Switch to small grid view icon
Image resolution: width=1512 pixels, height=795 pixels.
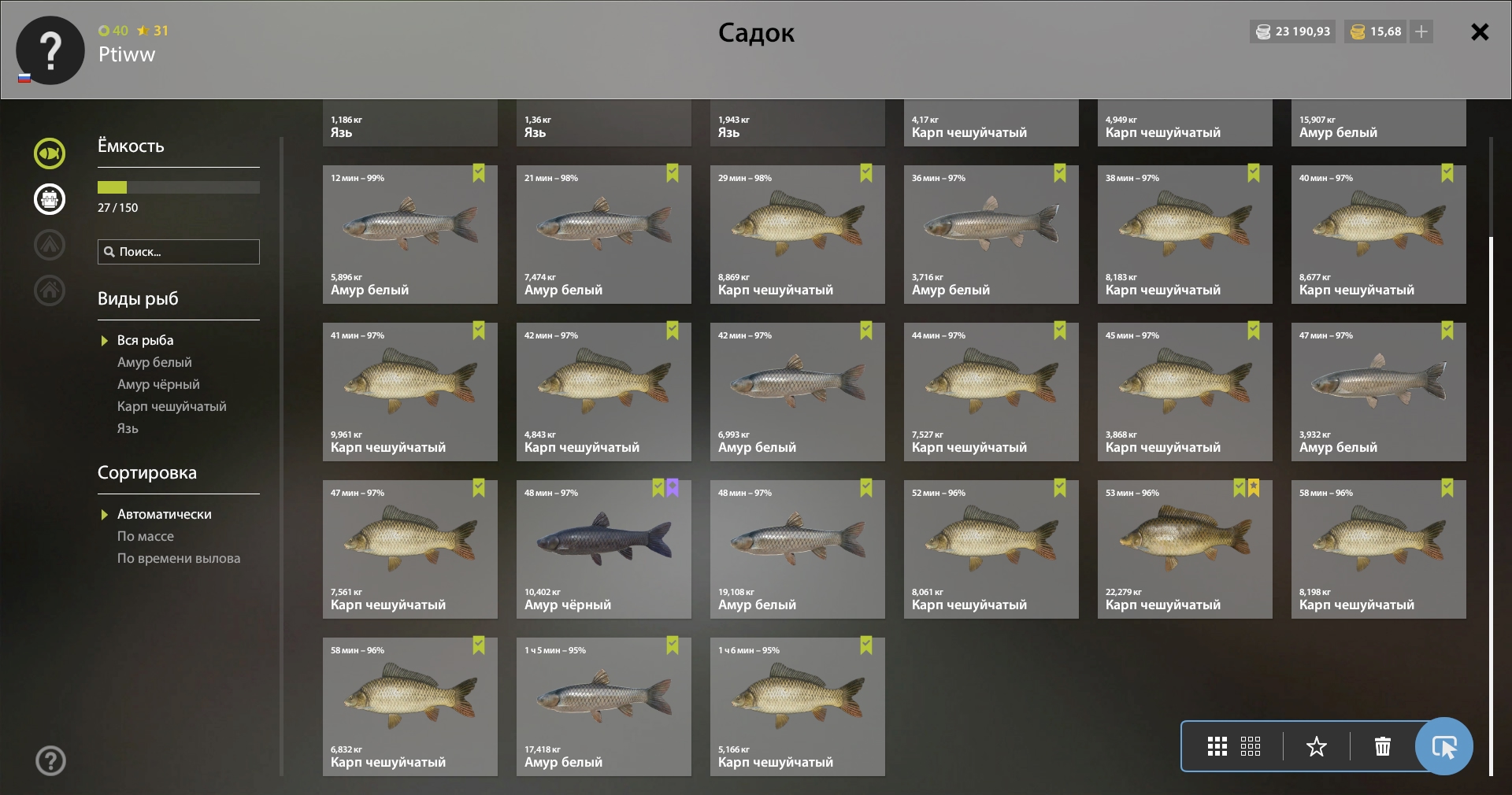(1251, 746)
